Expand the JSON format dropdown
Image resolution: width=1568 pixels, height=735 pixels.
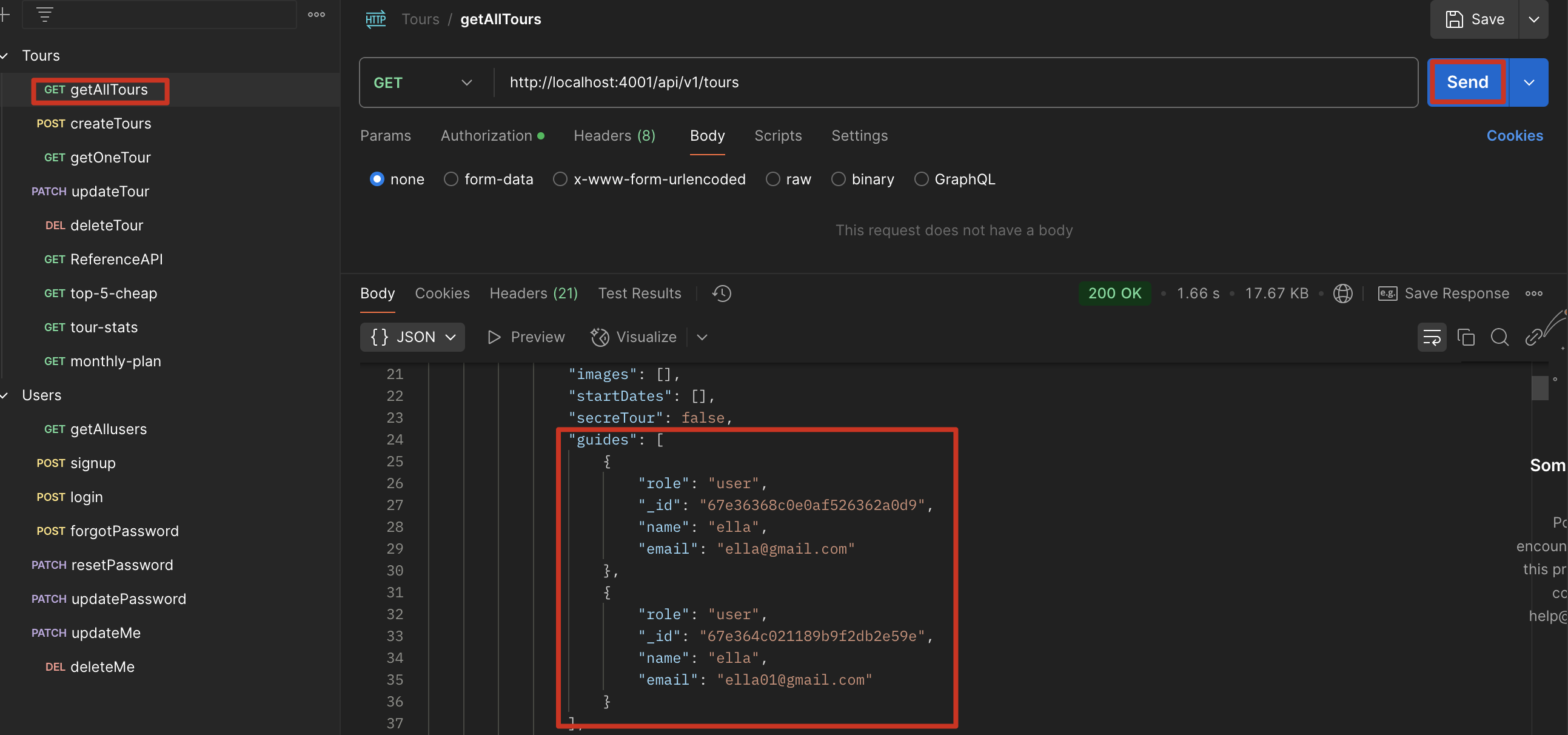click(413, 337)
